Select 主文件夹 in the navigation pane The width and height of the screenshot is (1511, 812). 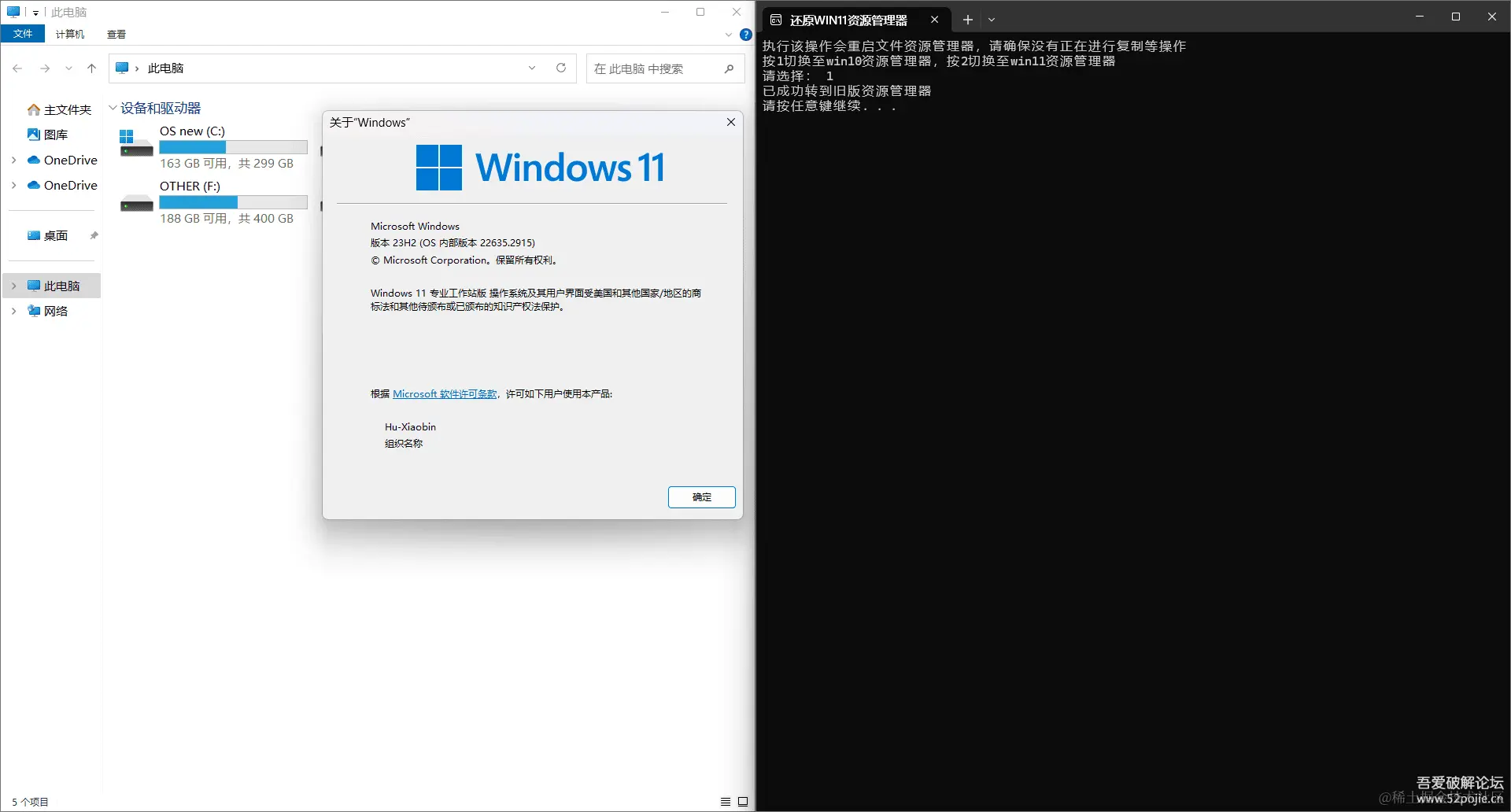(60, 109)
